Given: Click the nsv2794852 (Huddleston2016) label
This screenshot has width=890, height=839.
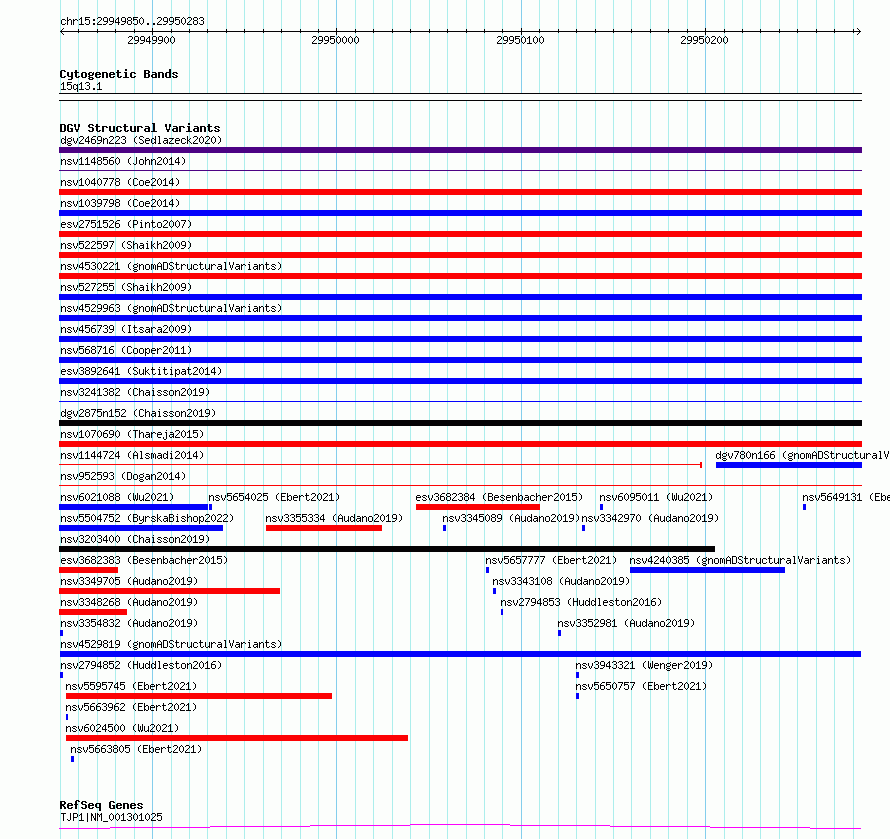Looking at the screenshot, I should [x=141, y=665].
